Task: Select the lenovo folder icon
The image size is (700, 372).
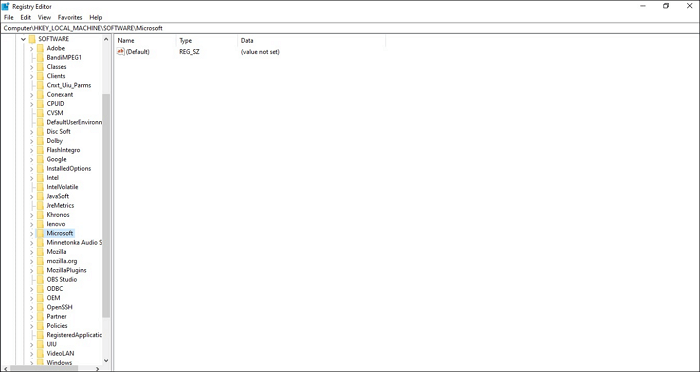Action: (40, 224)
